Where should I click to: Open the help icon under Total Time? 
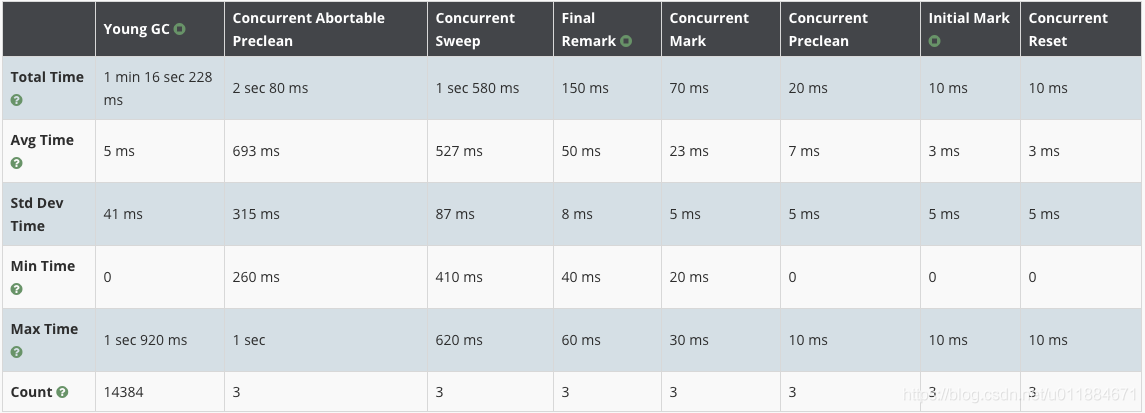(x=16, y=100)
